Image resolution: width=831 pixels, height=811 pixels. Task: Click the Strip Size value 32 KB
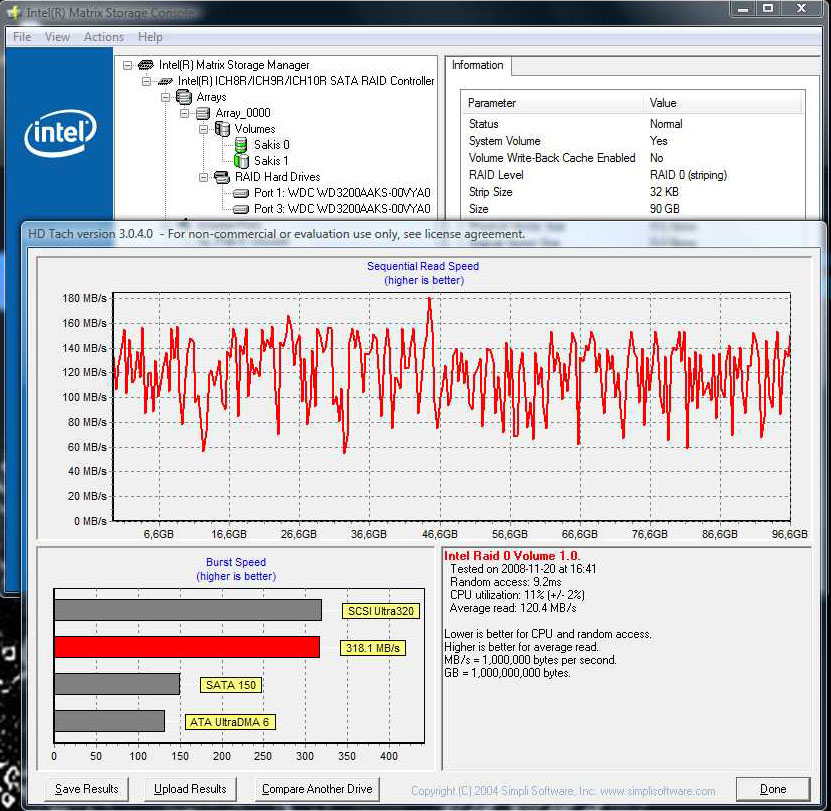(x=664, y=192)
